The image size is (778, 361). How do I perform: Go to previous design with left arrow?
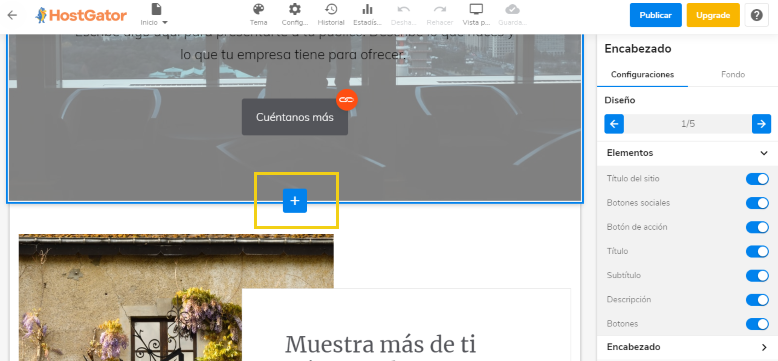[x=614, y=123]
